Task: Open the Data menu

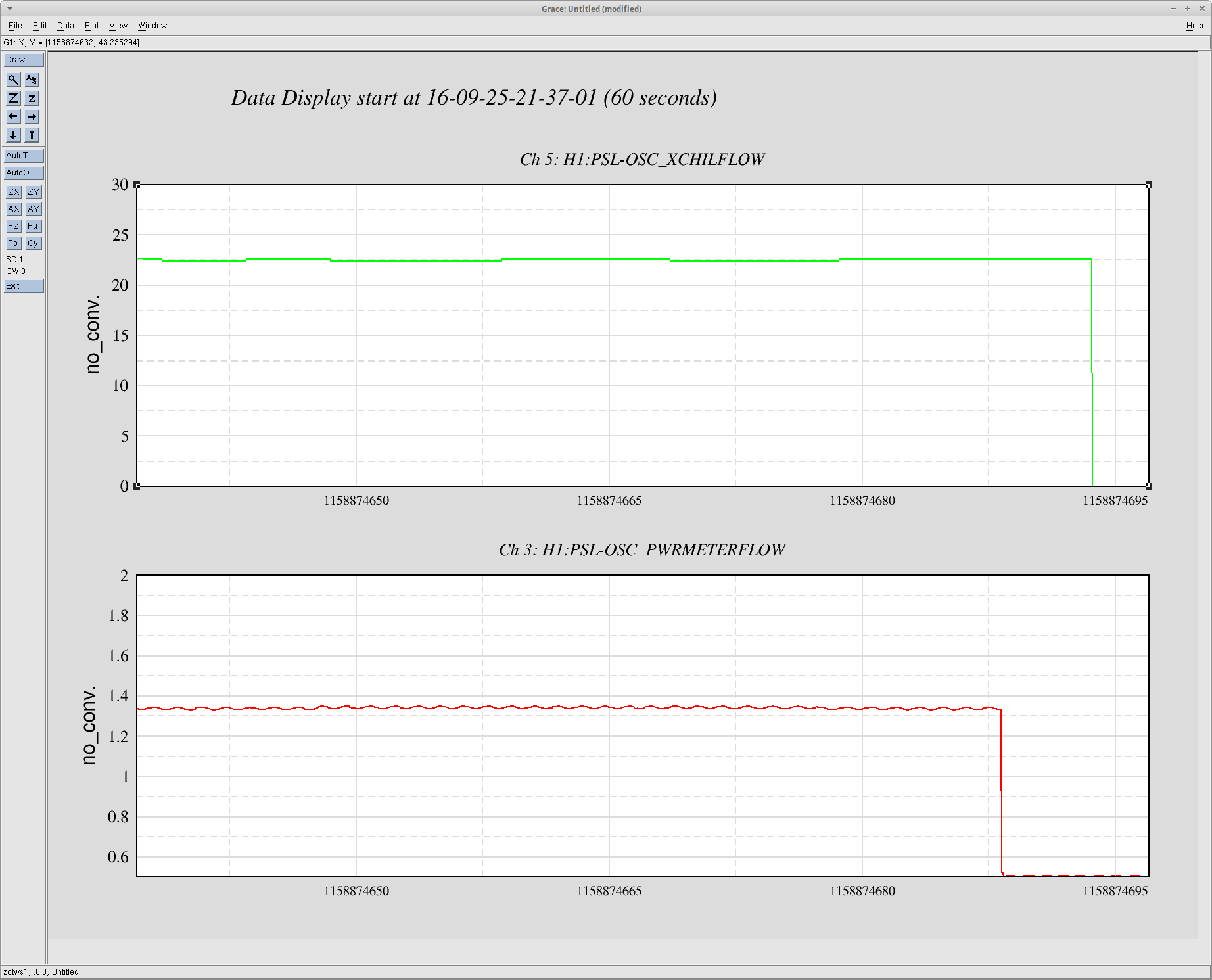Action: pyautogui.click(x=66, y=26)
